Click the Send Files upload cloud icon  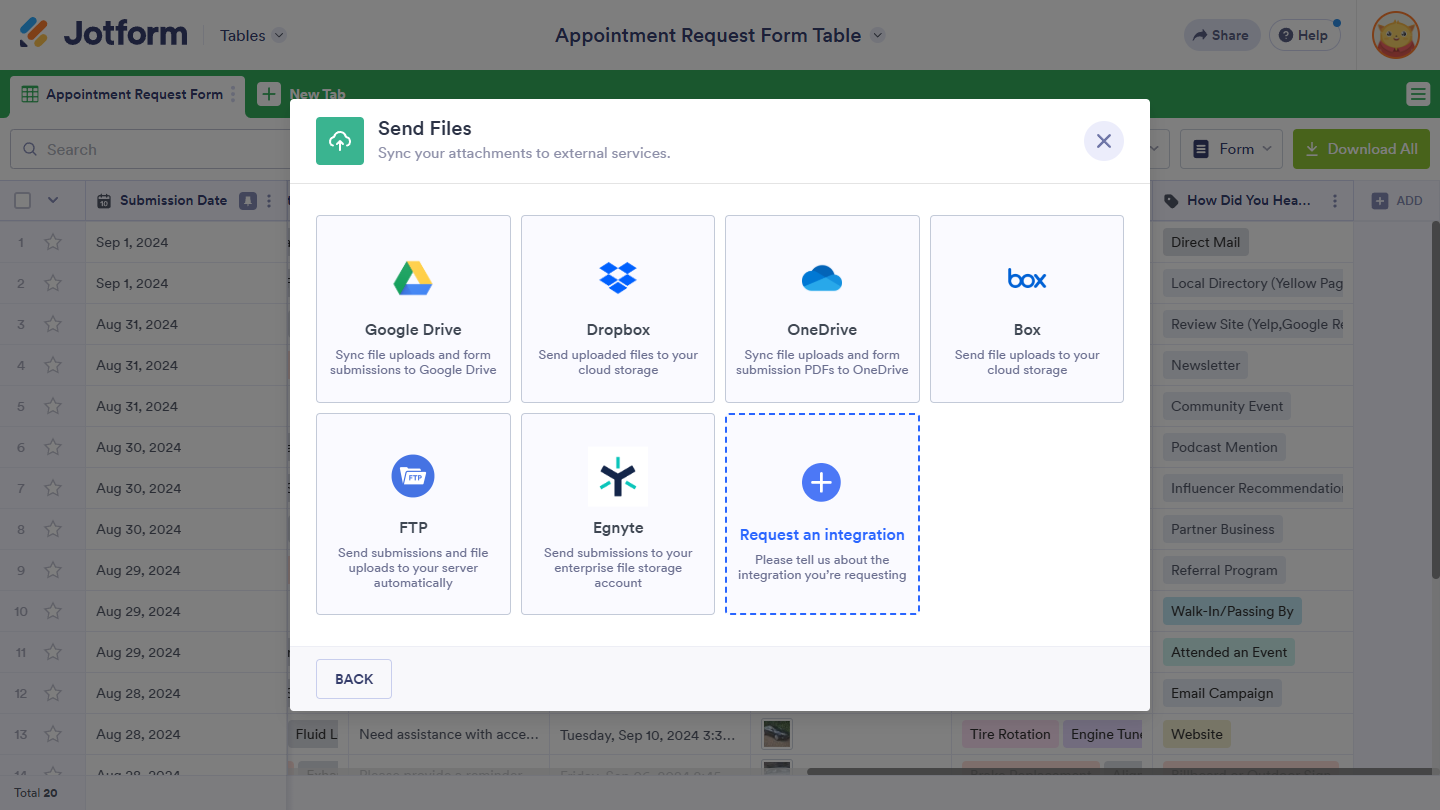click(340, 141)
